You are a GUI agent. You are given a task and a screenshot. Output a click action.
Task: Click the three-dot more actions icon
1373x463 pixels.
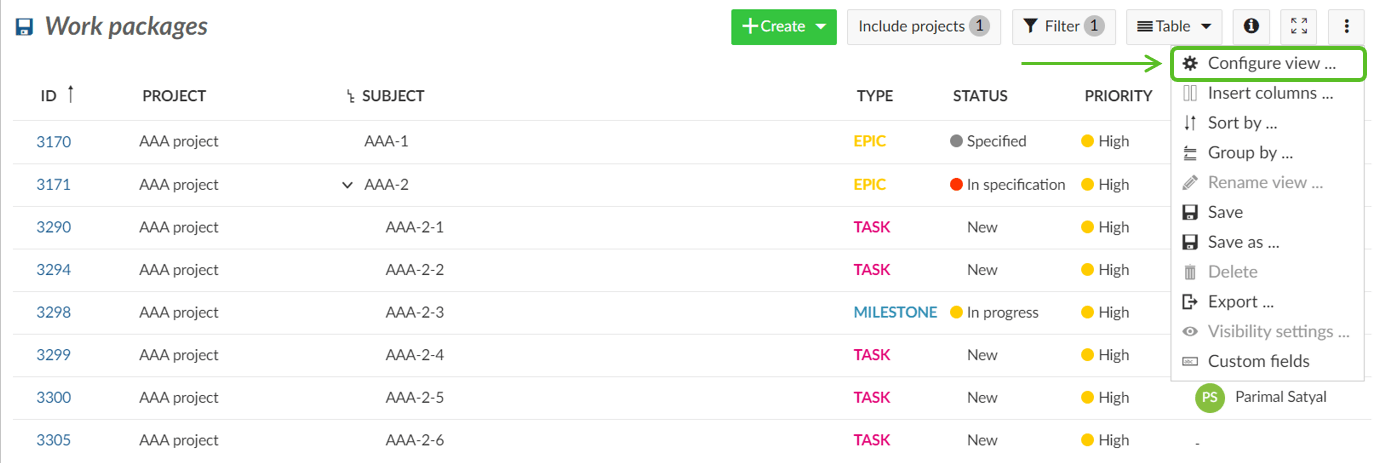[x=1347, y=27]
